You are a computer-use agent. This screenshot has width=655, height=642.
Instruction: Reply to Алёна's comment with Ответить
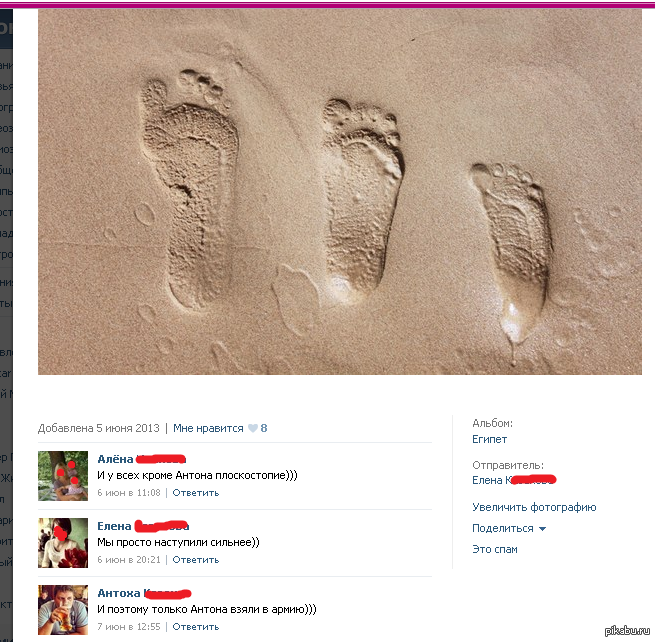point(195,493)
